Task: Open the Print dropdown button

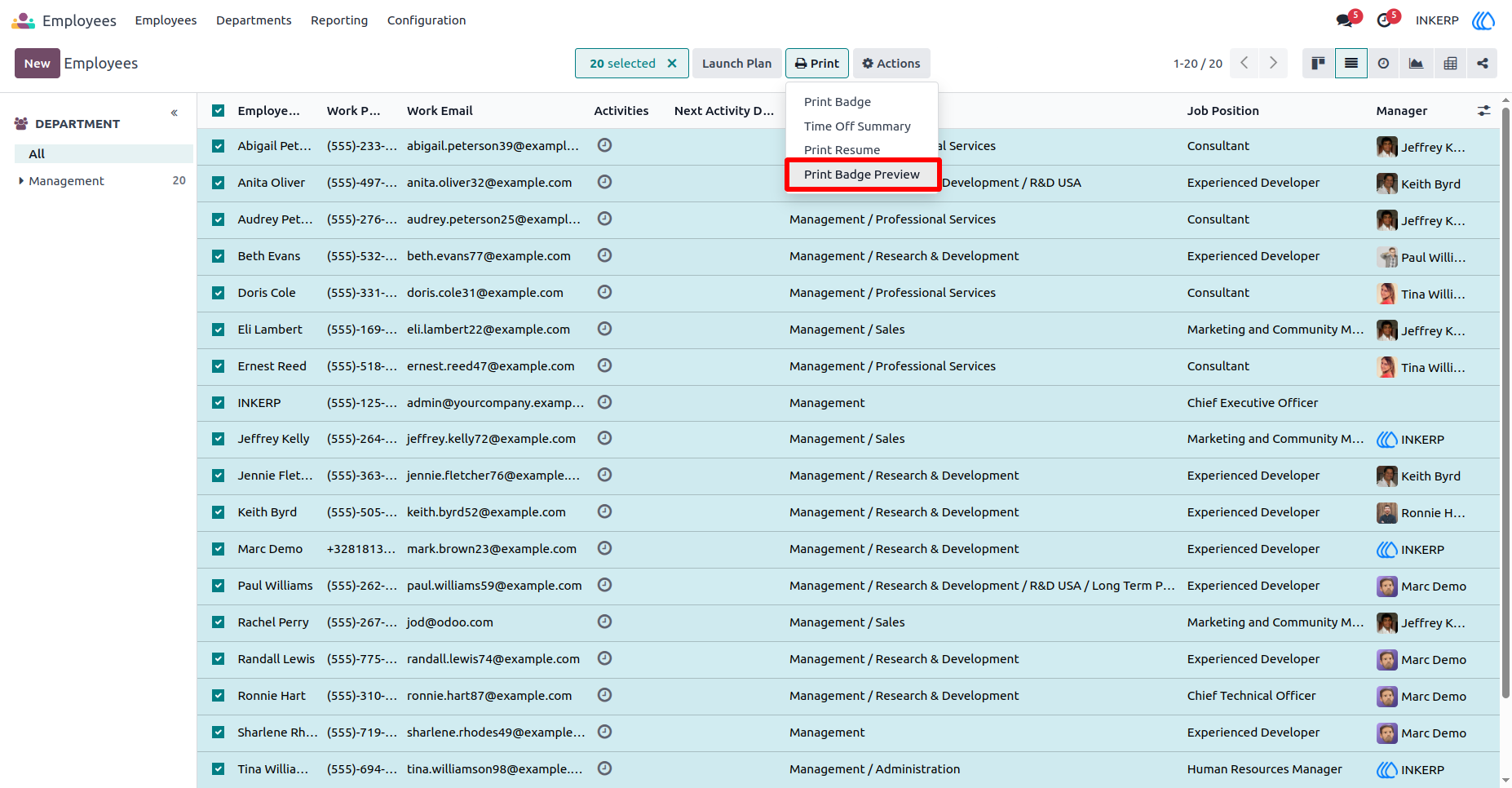Action: 817,64
